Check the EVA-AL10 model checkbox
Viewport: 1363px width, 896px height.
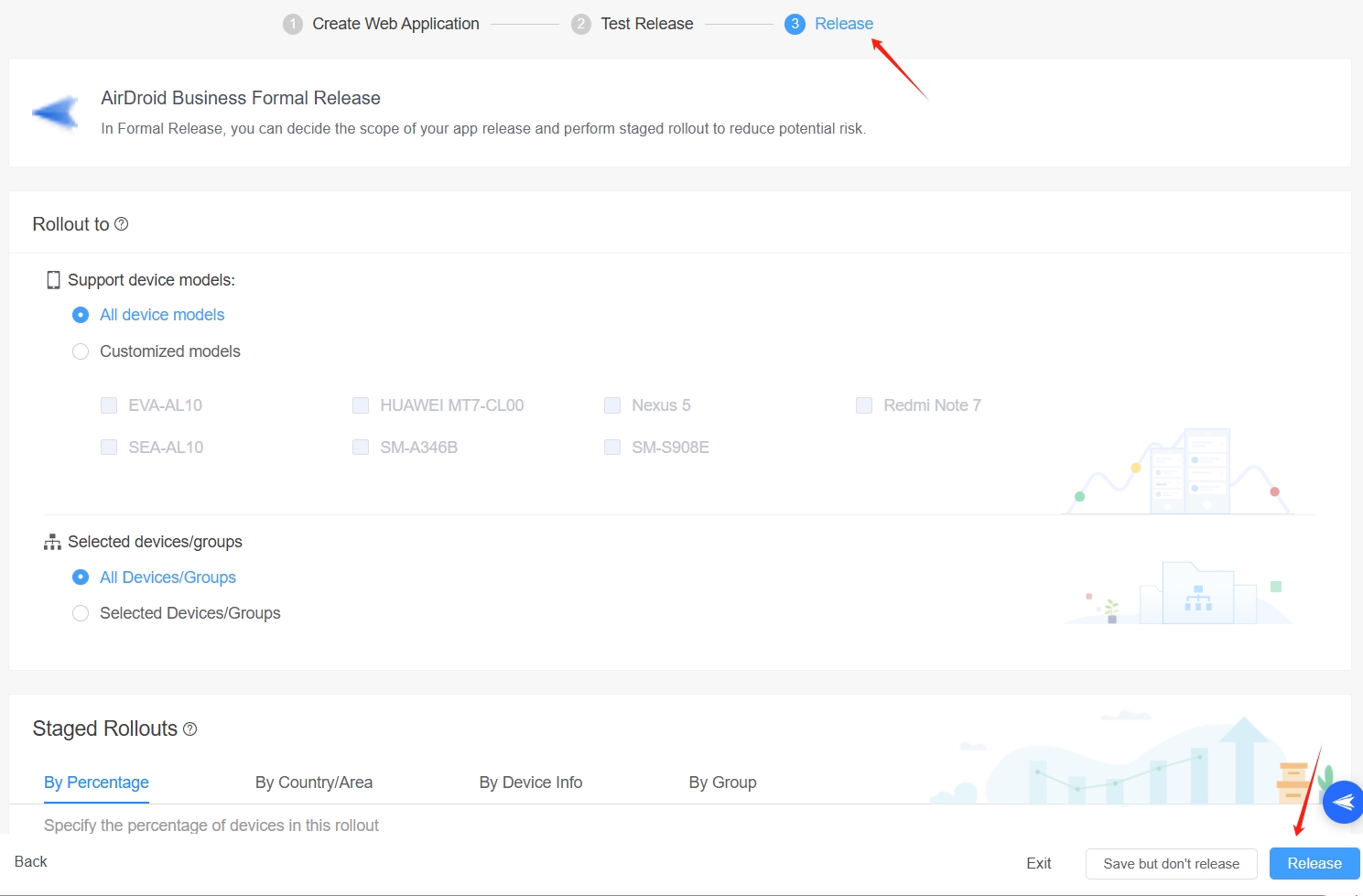pyautogui.click(x=109, y=405)
